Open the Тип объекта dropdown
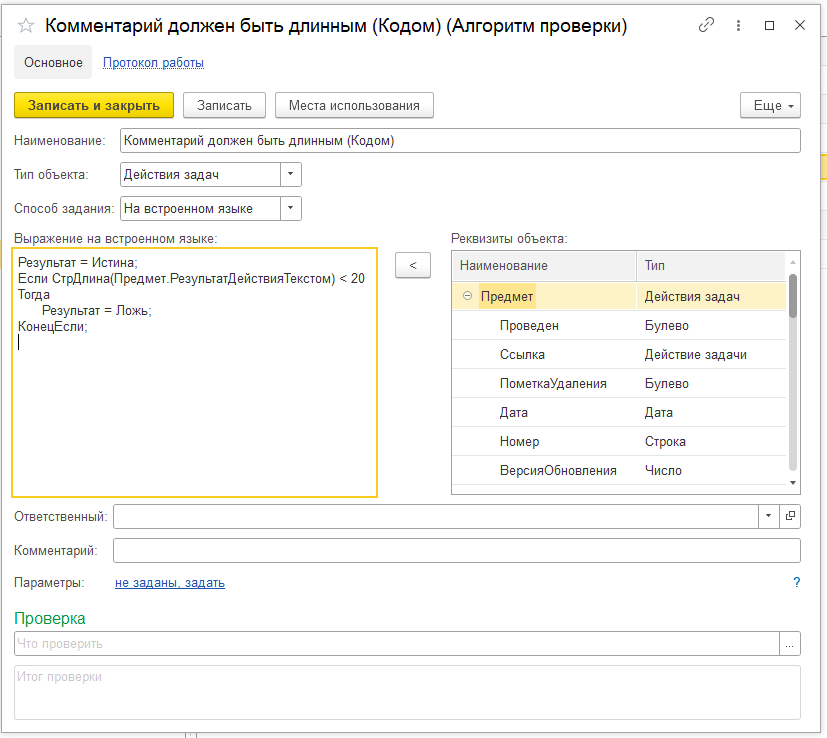The width and height of the screenshot is (827, 738). (290, 175)
